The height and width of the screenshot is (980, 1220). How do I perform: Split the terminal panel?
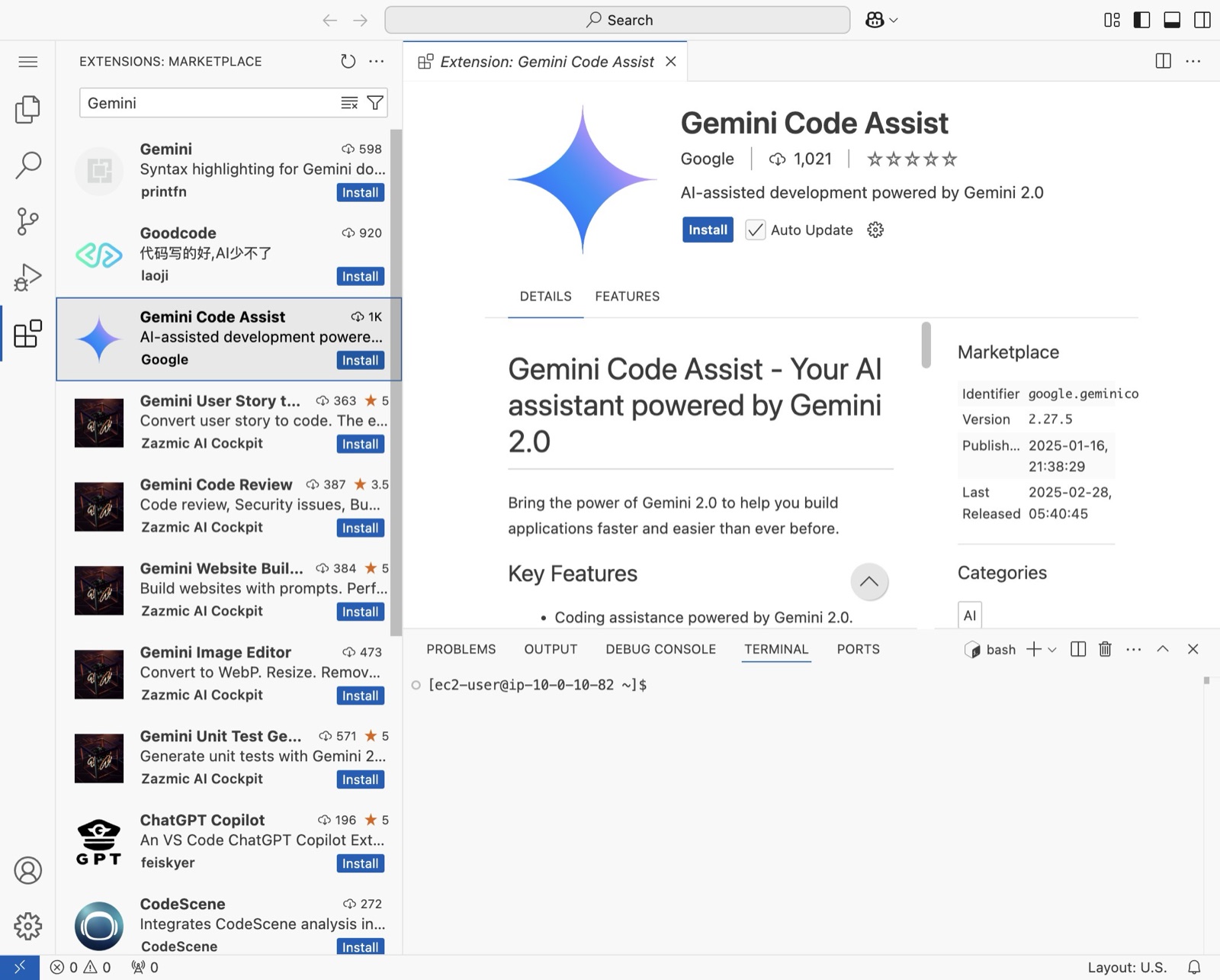pos(1078,649)
